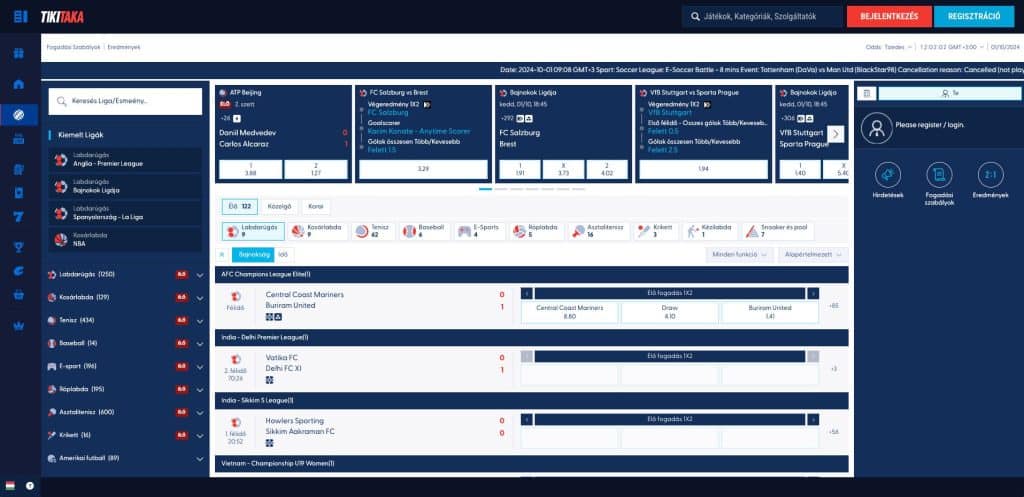Expand the Labdarúgás (1250) category

click(200, 274)
